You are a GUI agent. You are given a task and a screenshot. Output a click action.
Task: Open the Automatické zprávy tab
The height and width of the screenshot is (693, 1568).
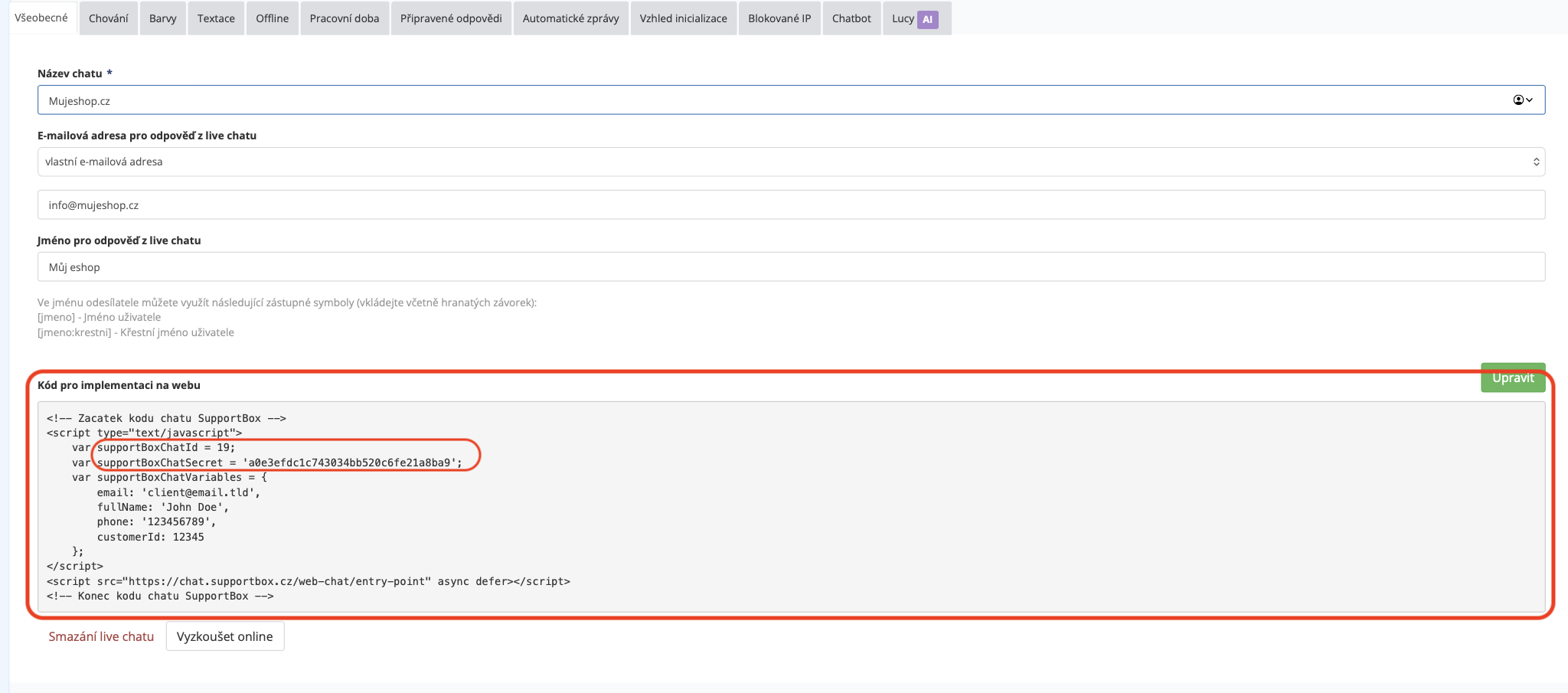click(x=570, y=18)
